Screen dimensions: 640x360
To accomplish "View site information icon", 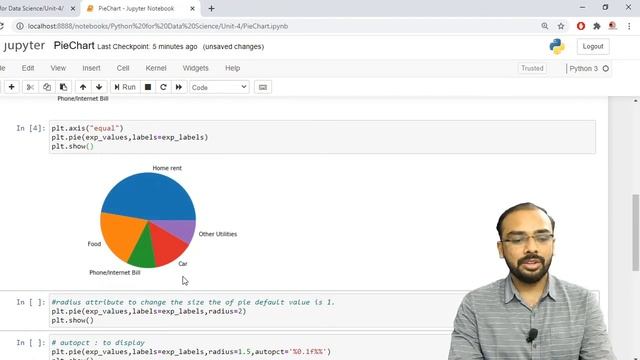I will [x=19, y=26].
